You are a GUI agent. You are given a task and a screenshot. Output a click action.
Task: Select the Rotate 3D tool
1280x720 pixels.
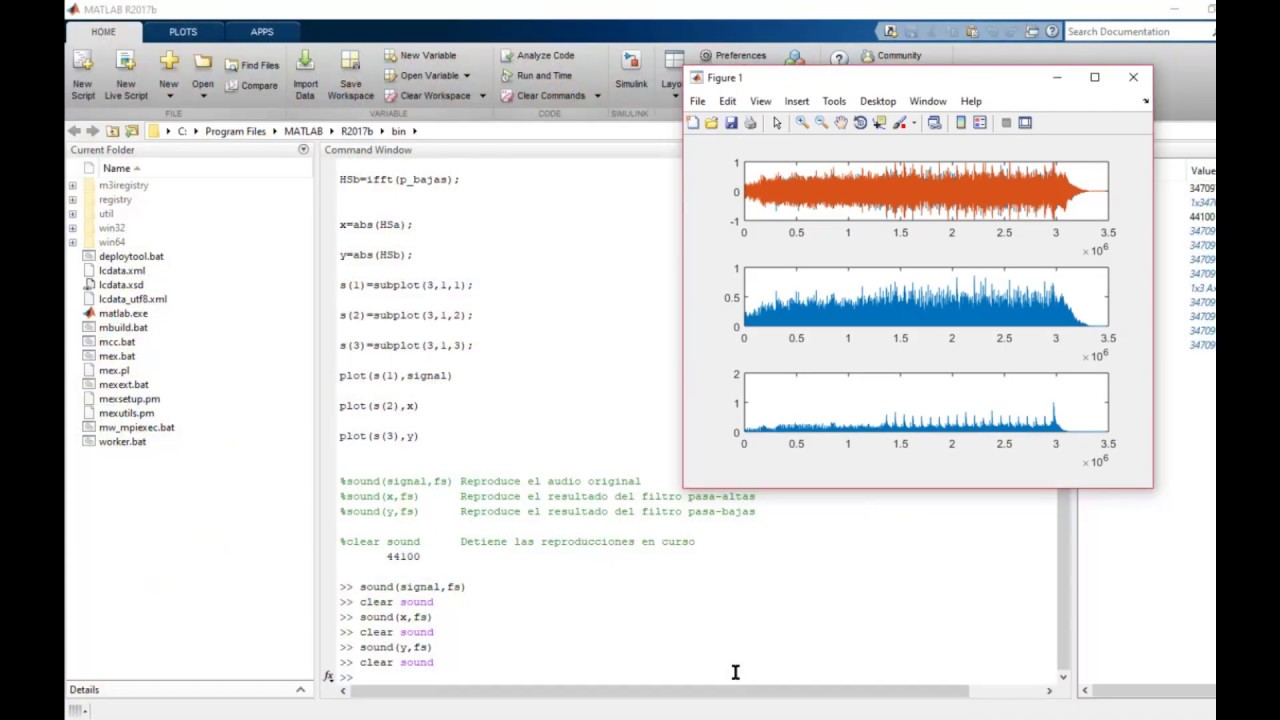[860, 123]
